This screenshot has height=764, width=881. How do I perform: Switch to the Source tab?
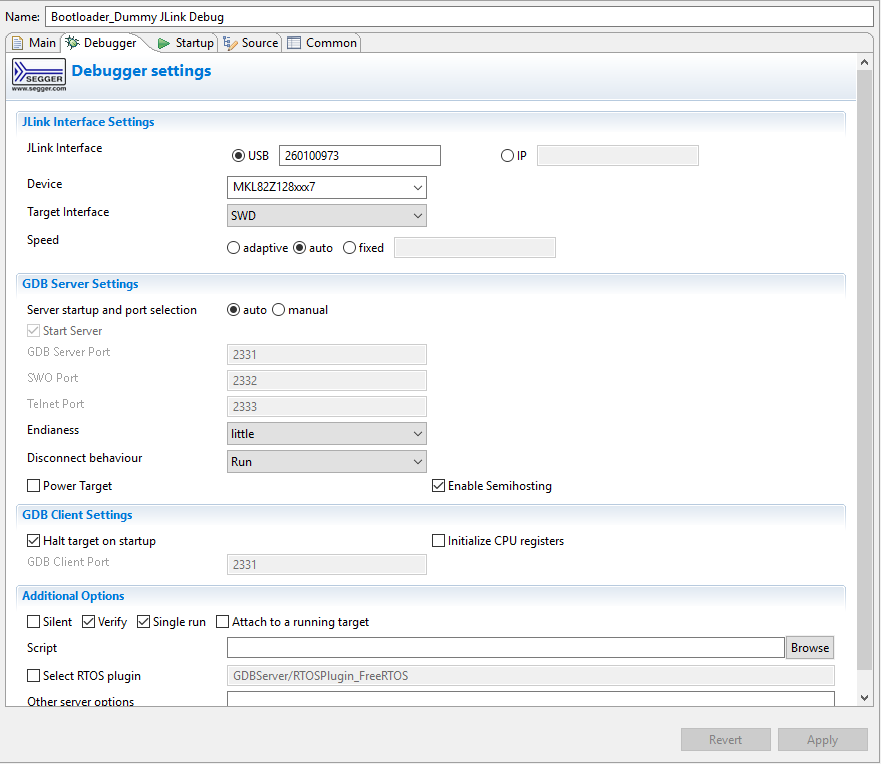(251, 43)
